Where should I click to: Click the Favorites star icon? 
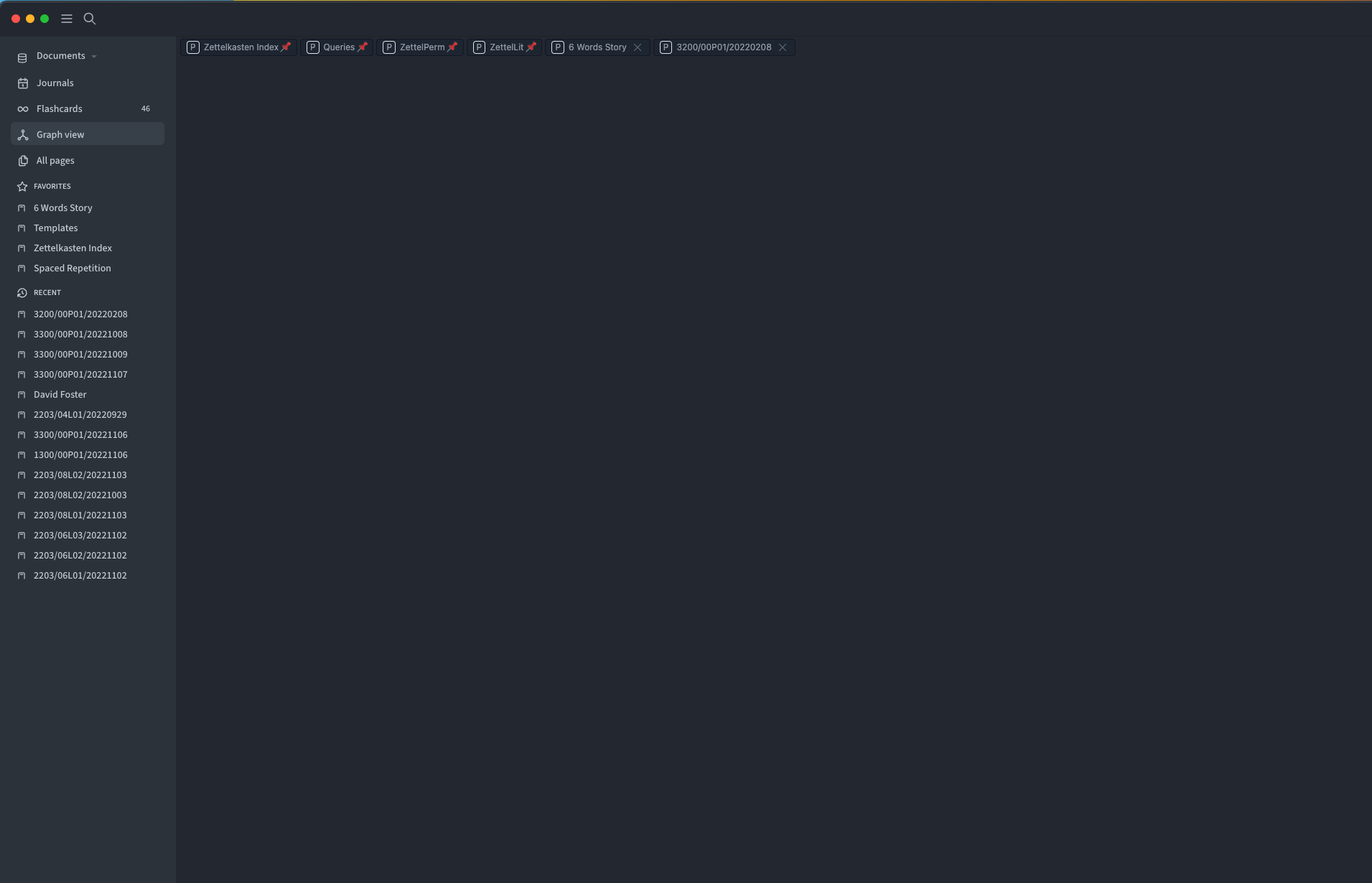click(22, 187)
